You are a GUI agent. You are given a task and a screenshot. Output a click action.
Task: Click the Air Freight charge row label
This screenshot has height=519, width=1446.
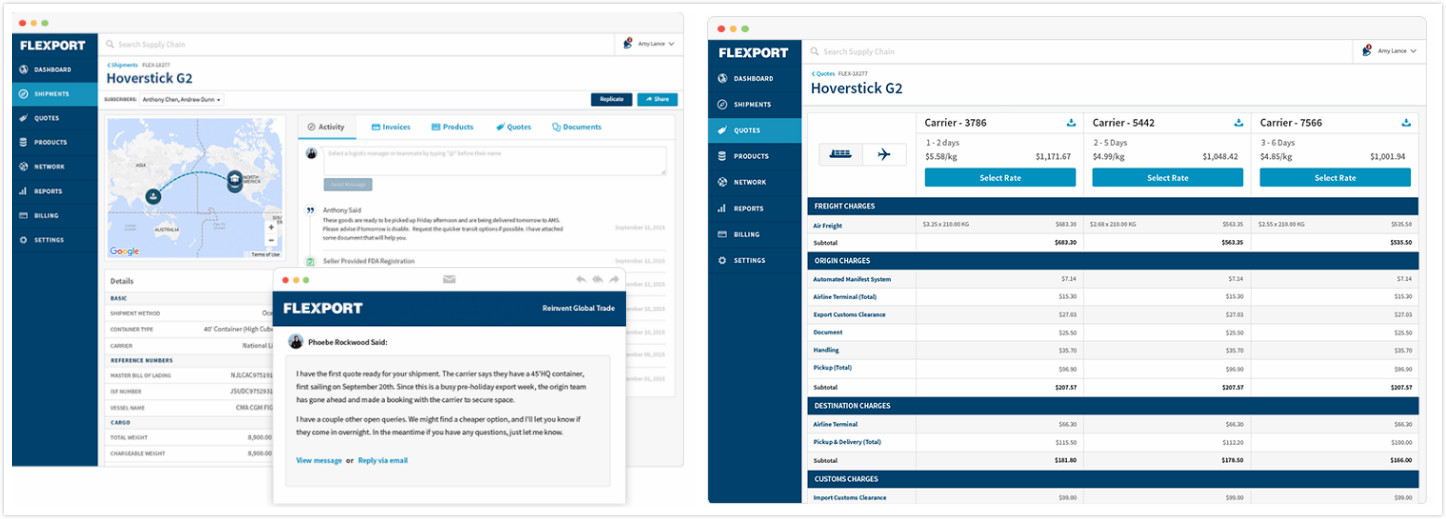828,226
